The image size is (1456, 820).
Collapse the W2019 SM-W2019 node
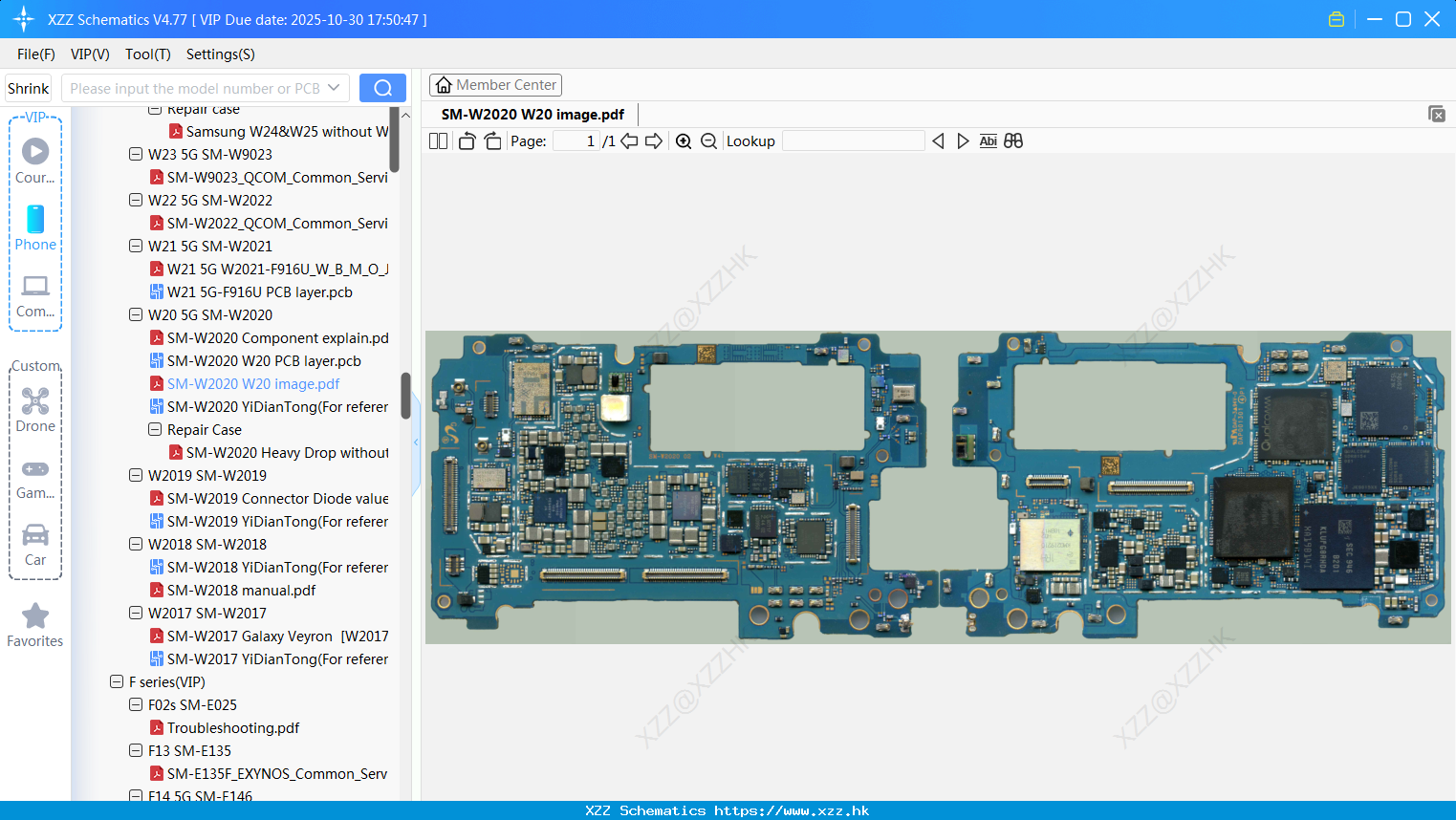pos(136,475)
